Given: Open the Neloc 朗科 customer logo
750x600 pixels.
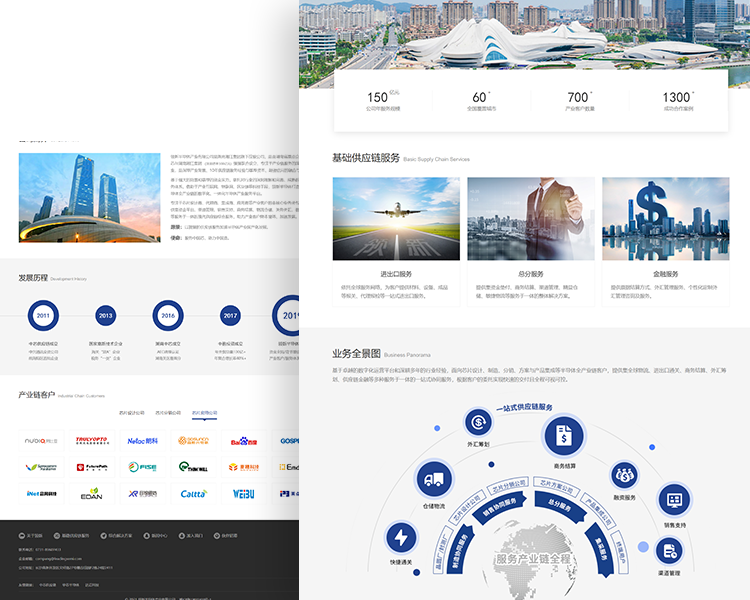Looking at the screenshot, I should 143,441.
